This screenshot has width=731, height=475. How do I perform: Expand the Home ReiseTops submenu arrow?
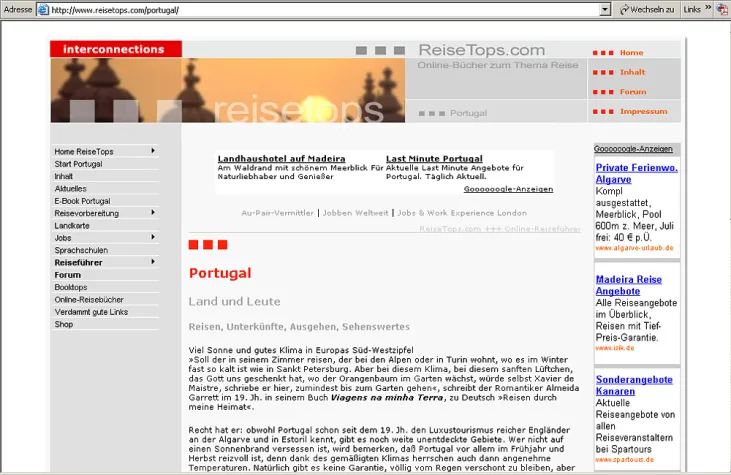tap(153, 151)
